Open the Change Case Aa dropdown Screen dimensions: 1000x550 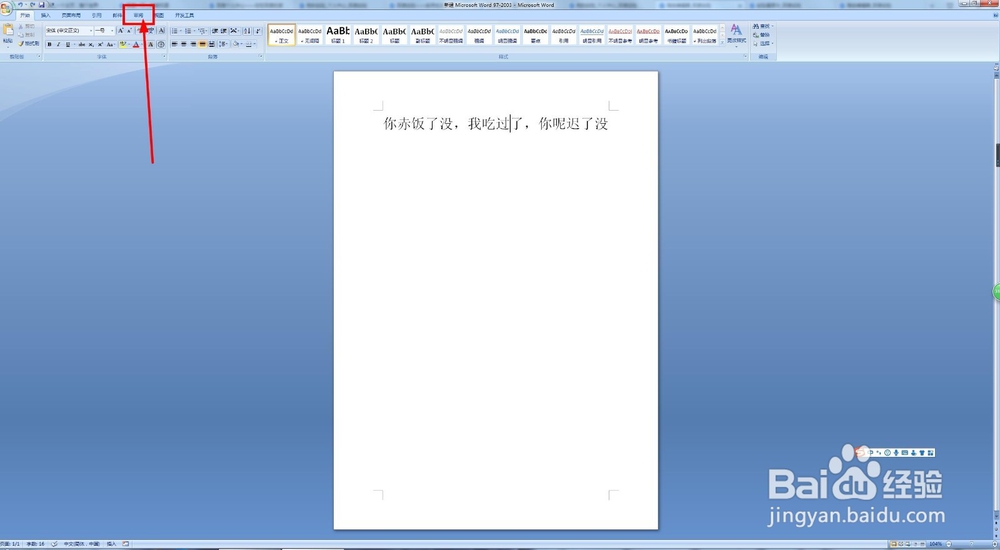coord(110,45)
